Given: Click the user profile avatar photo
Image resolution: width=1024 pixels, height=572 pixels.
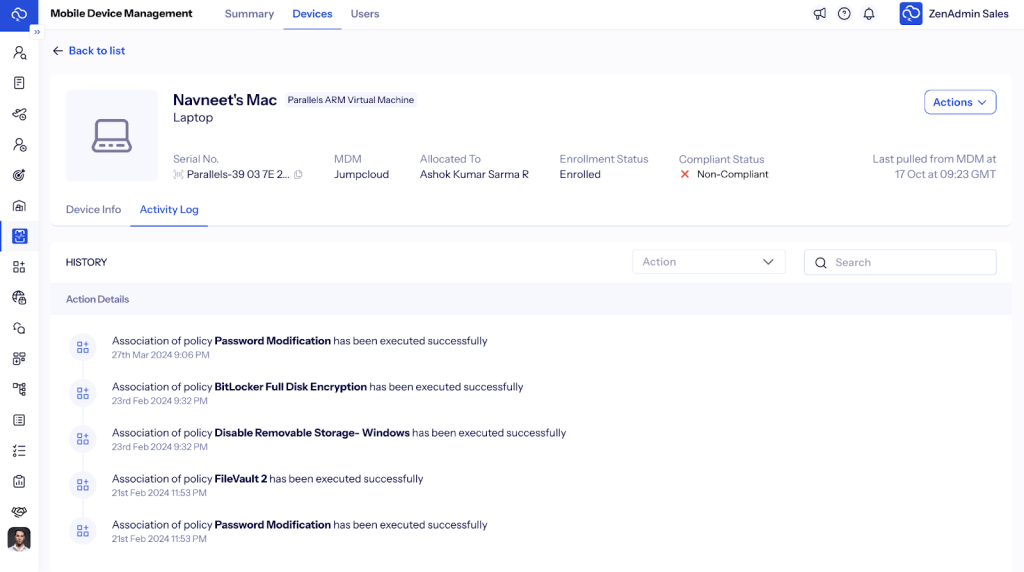Looking at the screenshot, I should pos(19,540).
